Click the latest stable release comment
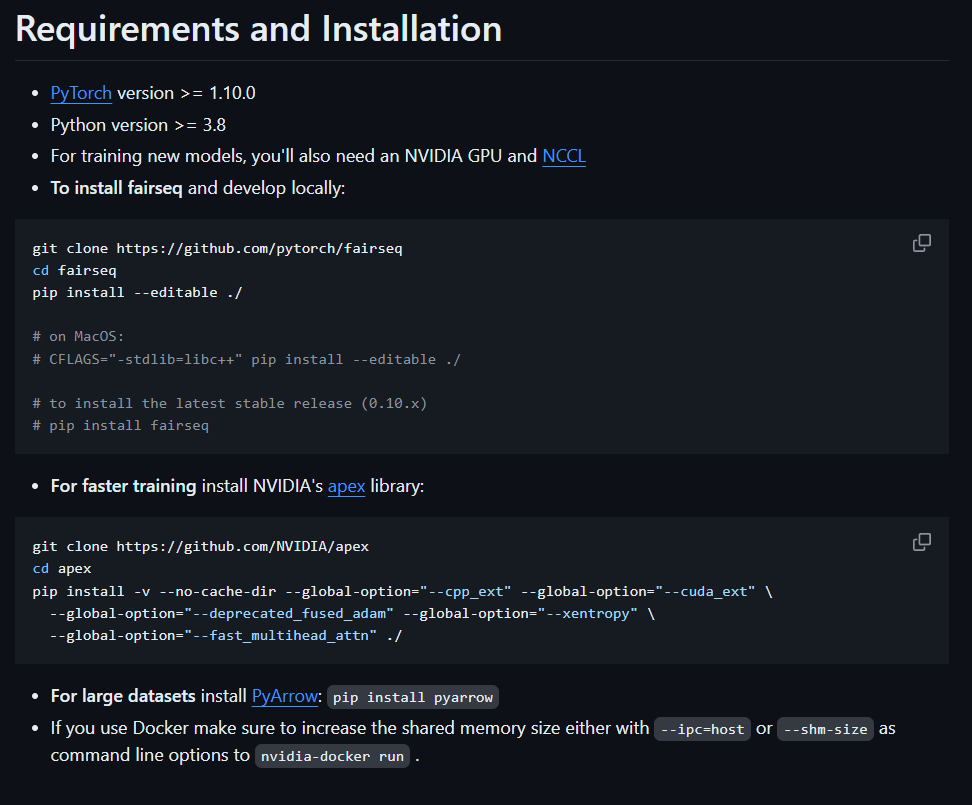The width and height of the screenshot is (972, 805). pos(230,403)
